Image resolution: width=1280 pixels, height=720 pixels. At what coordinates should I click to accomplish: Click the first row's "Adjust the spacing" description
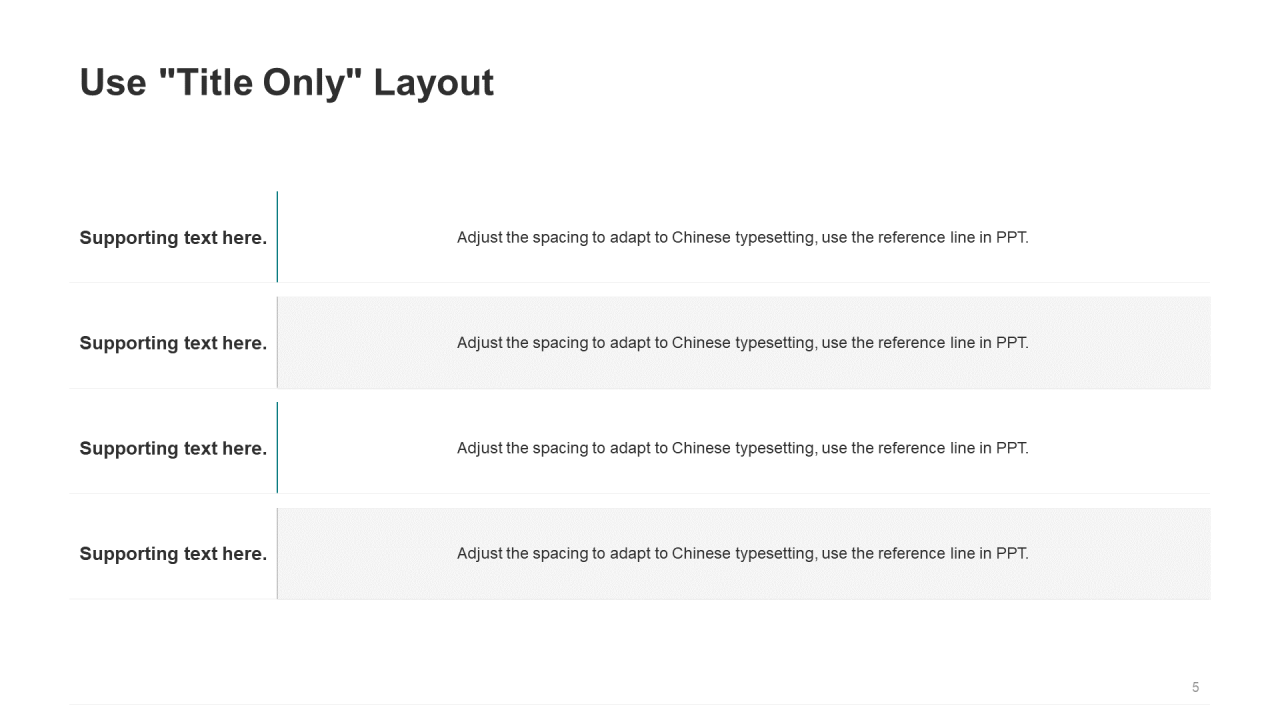coord(742,238)
